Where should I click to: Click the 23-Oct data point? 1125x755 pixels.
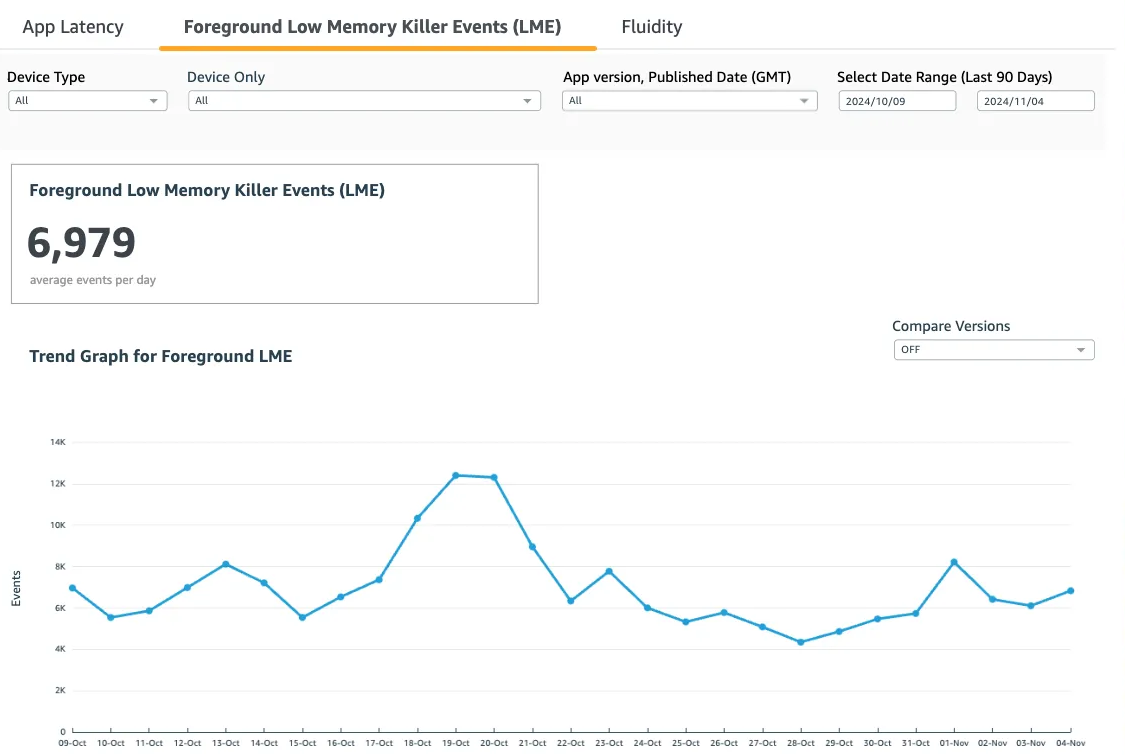(x=609, y=571)
